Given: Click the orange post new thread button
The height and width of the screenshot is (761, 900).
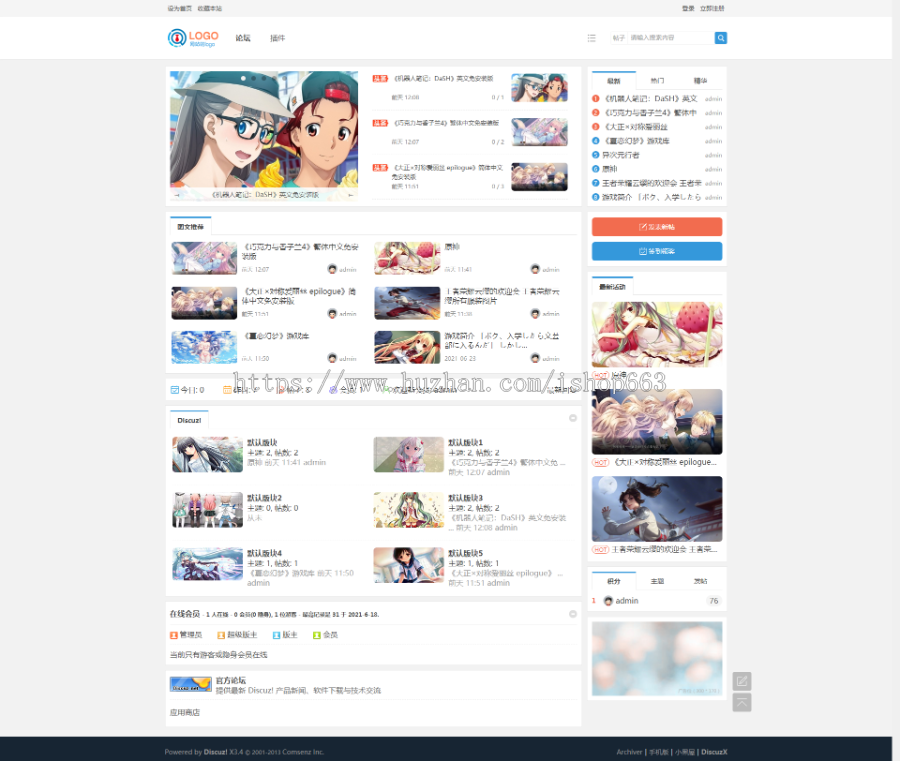Looking at the screenshot, I should coord(657,227).
